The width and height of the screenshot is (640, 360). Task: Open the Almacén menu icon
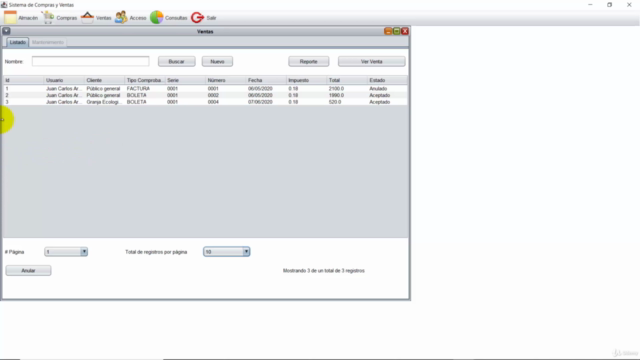point(10,18)
